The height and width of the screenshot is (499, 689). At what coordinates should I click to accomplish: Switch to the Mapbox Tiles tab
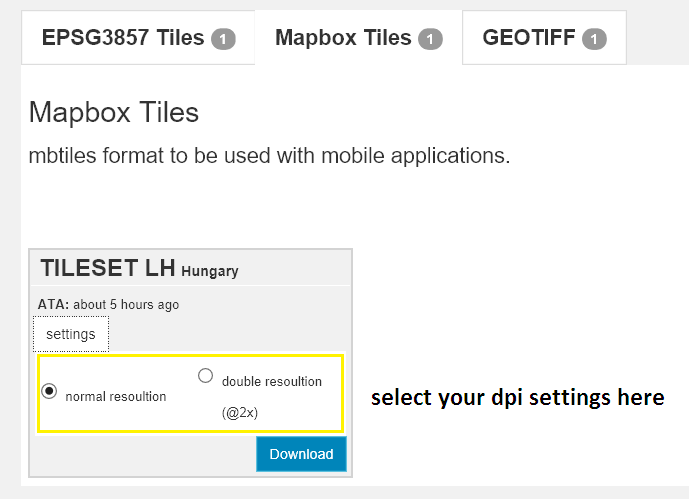[343, 39]
